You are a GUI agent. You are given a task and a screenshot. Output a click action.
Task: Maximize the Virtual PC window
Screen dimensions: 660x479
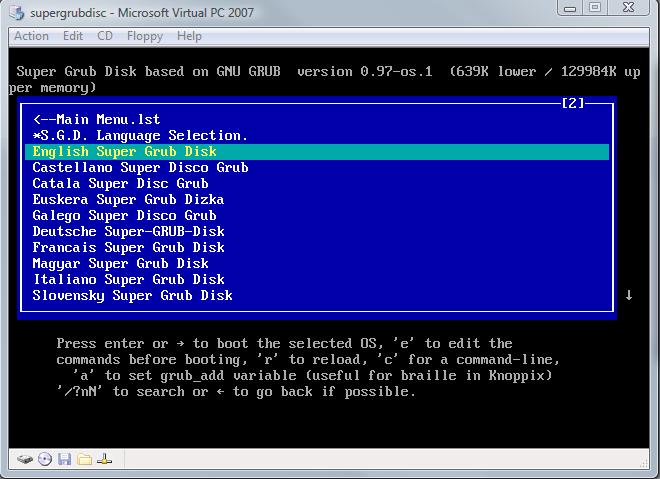coord(595,8)
